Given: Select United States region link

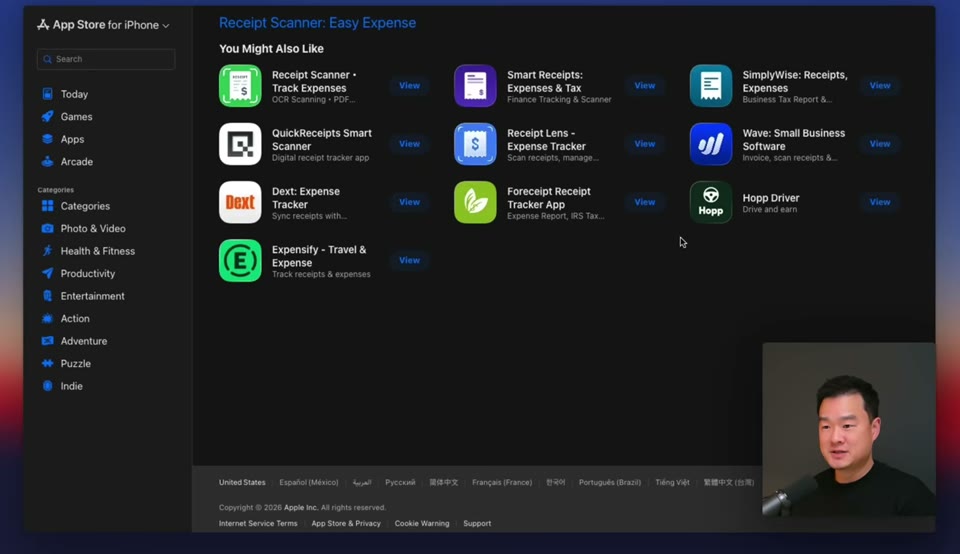Looking at the screenshot, I should pyautogui.click(x=242, y=482).
